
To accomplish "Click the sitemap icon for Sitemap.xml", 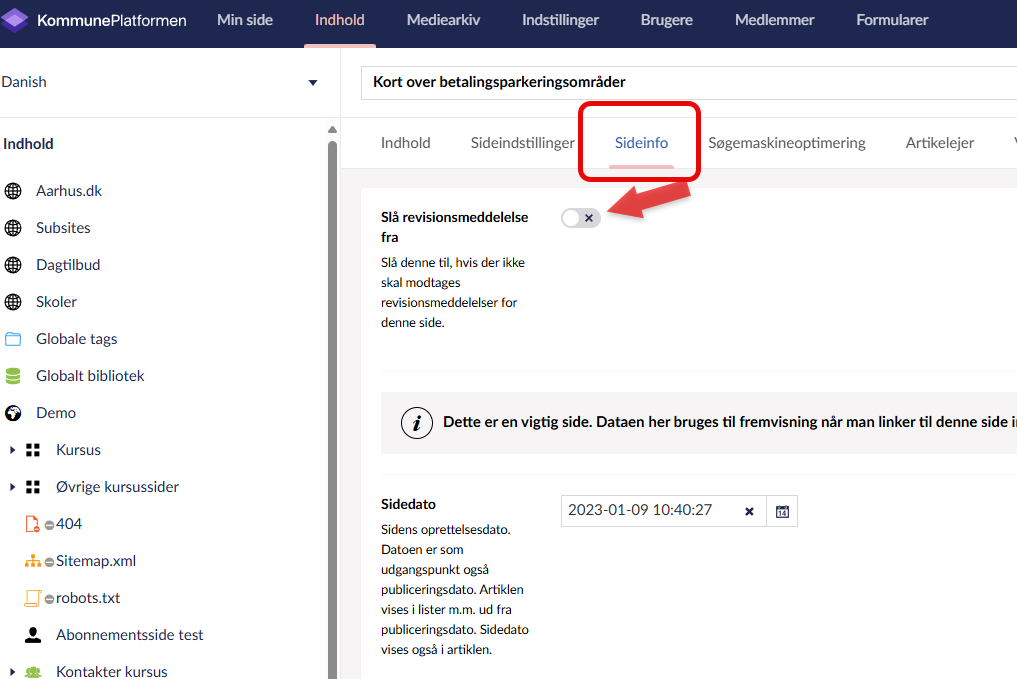I will pos(33,561).
